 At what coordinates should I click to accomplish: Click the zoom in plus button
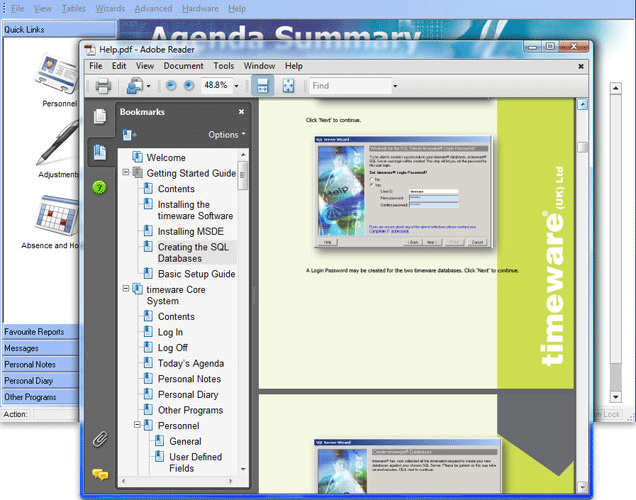[189, 85]
